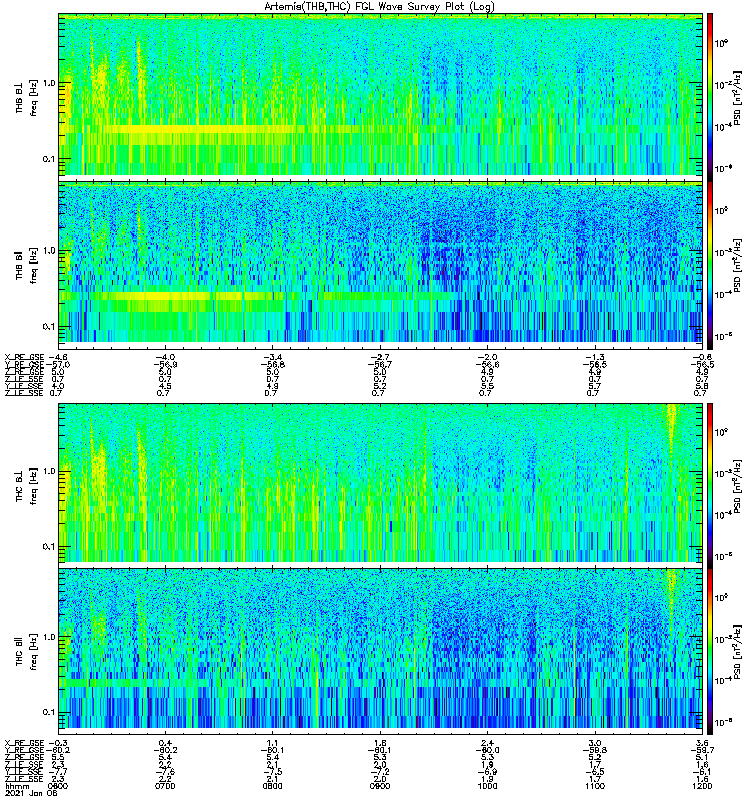
Task: Click the yellow narrowband line in the THB B⊥ spectrogram
Action: (x=204, y=129)
